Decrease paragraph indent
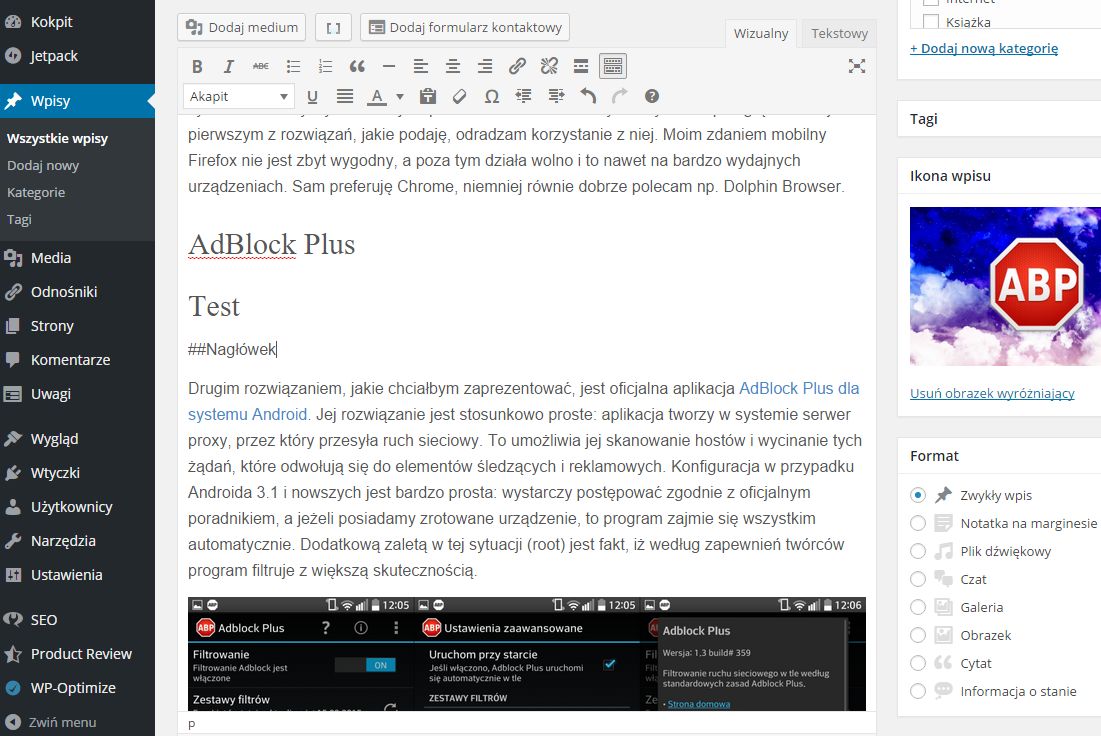 [524, 96]
